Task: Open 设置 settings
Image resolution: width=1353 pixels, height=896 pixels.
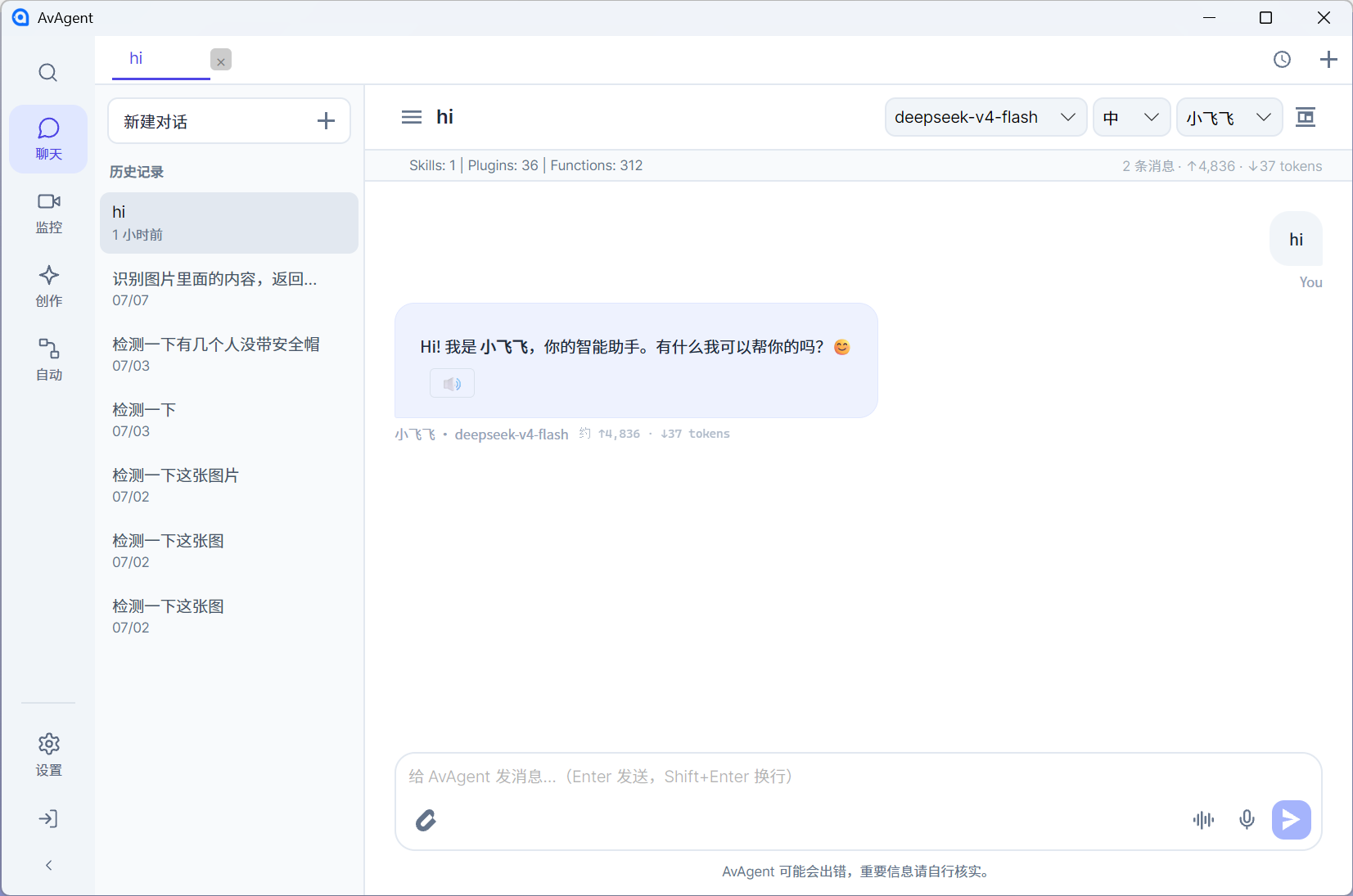Action: click(x=48, y=754)
